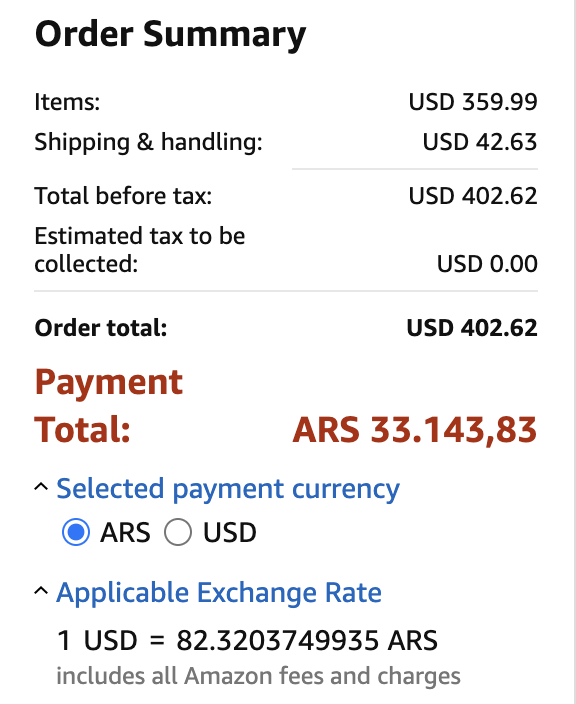
Task: Select the USD payment currency radio button
Action: (178, 532)
